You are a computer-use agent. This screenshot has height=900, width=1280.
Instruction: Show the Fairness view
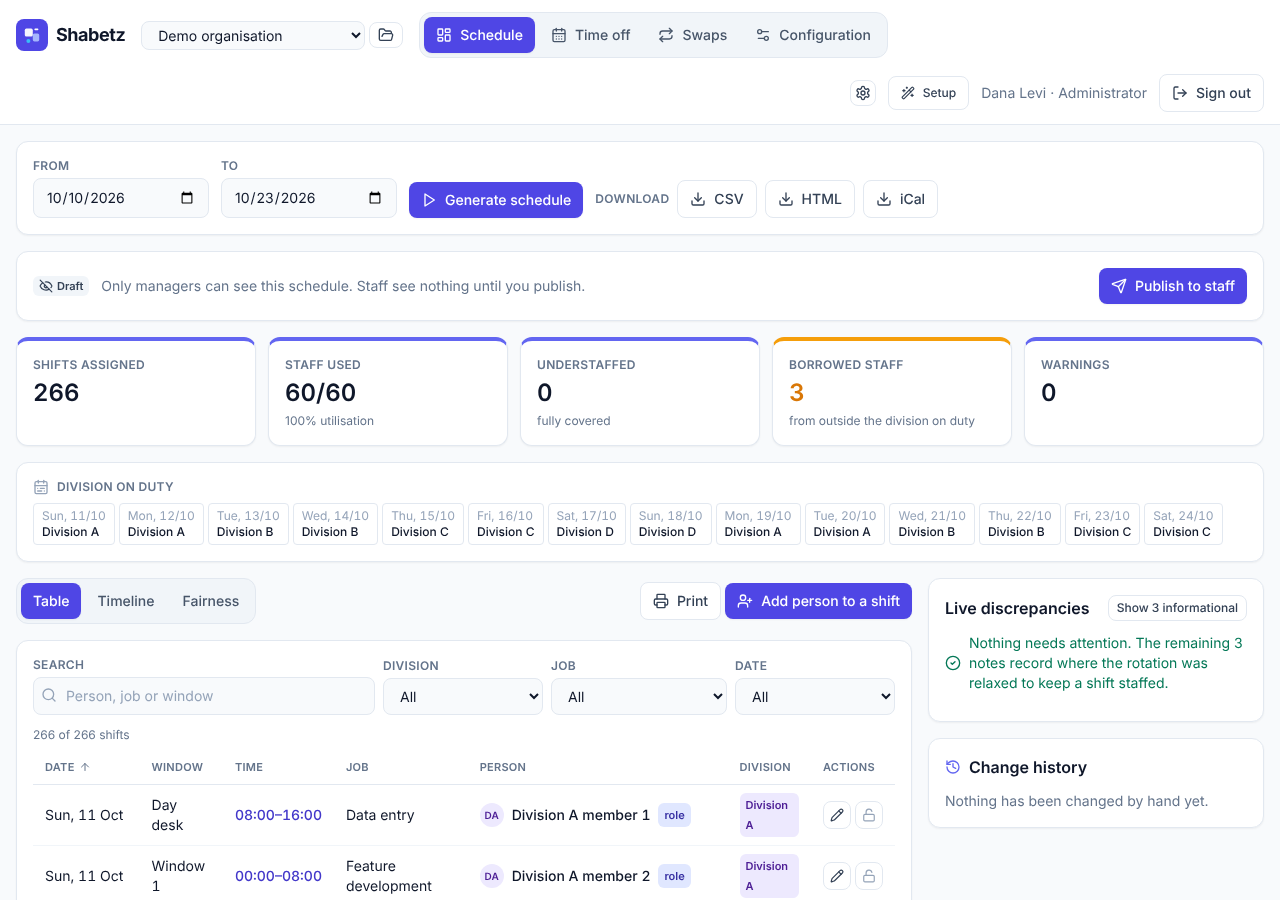pos(211,601)
